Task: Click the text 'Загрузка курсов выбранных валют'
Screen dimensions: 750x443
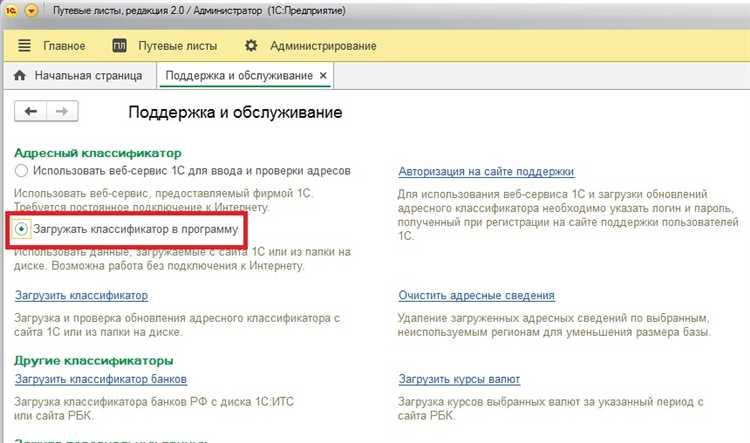Action: click(x=488, y=402)
